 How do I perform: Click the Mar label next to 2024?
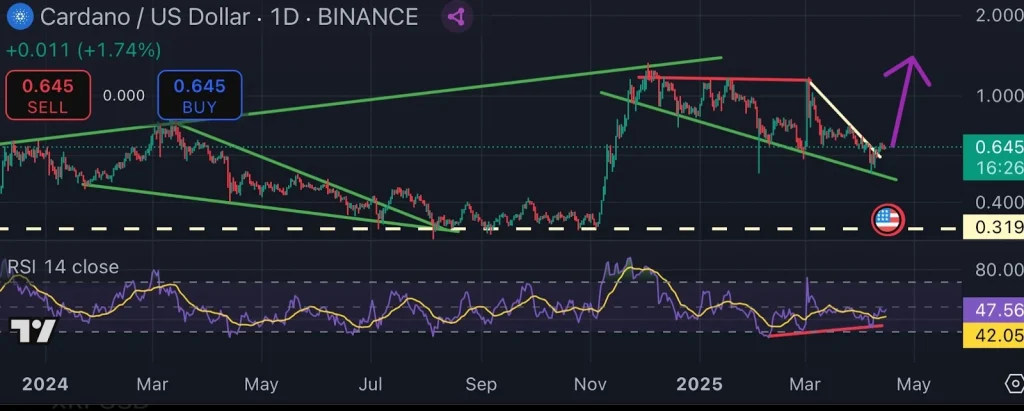(x=152, y=384)
